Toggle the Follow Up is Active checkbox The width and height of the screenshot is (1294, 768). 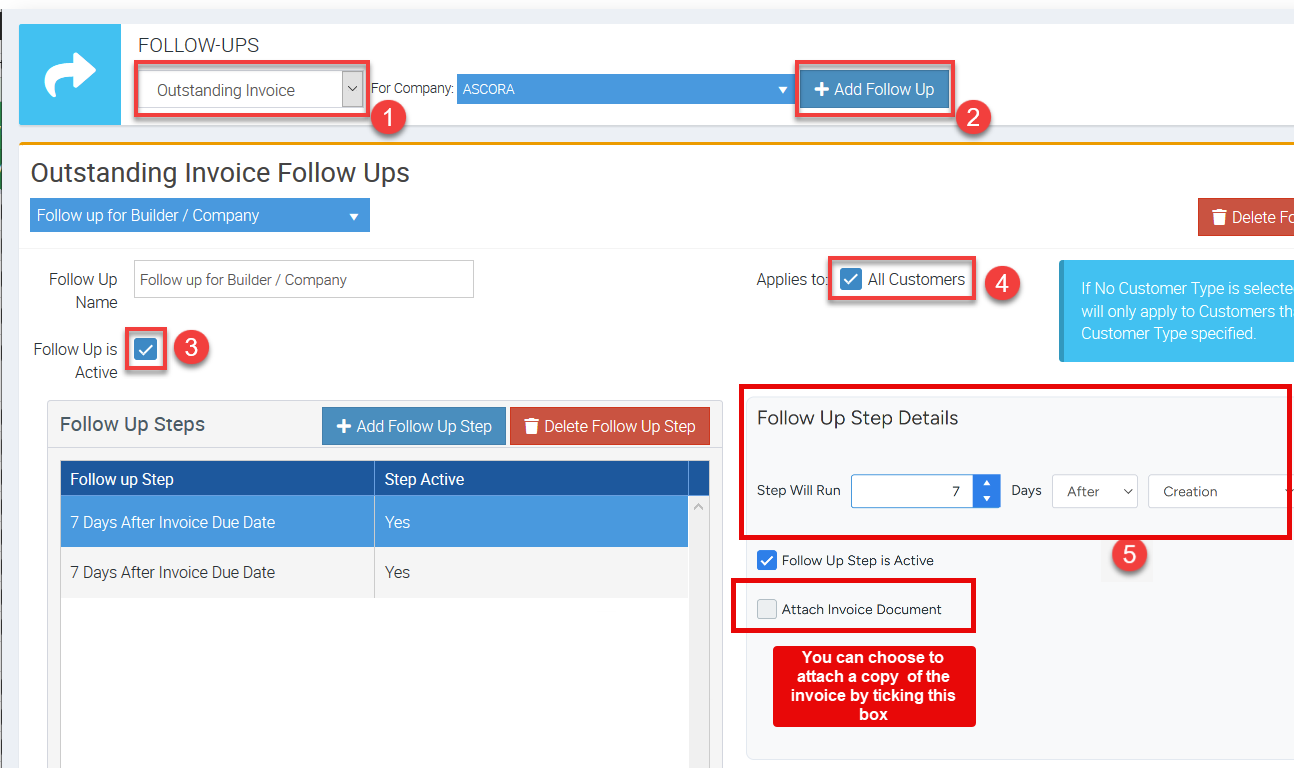[x=146, y=349]
